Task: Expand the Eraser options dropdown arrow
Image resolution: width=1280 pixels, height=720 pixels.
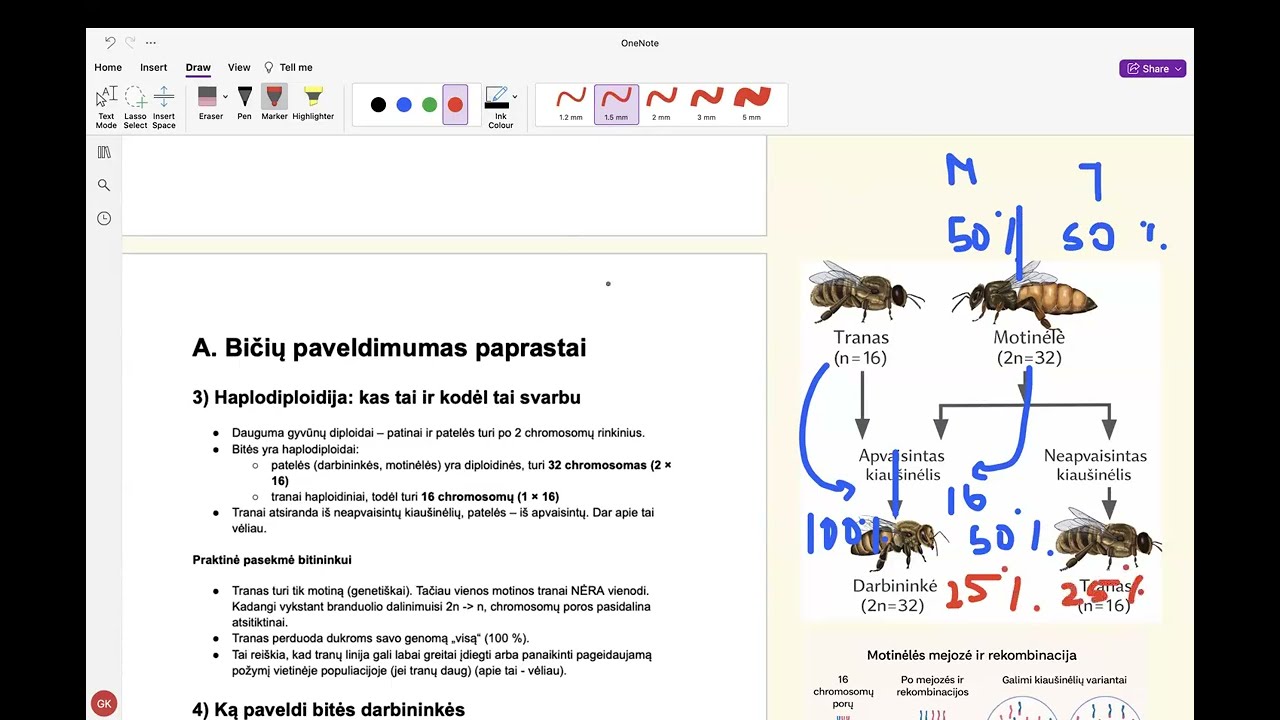Action: 225,97
